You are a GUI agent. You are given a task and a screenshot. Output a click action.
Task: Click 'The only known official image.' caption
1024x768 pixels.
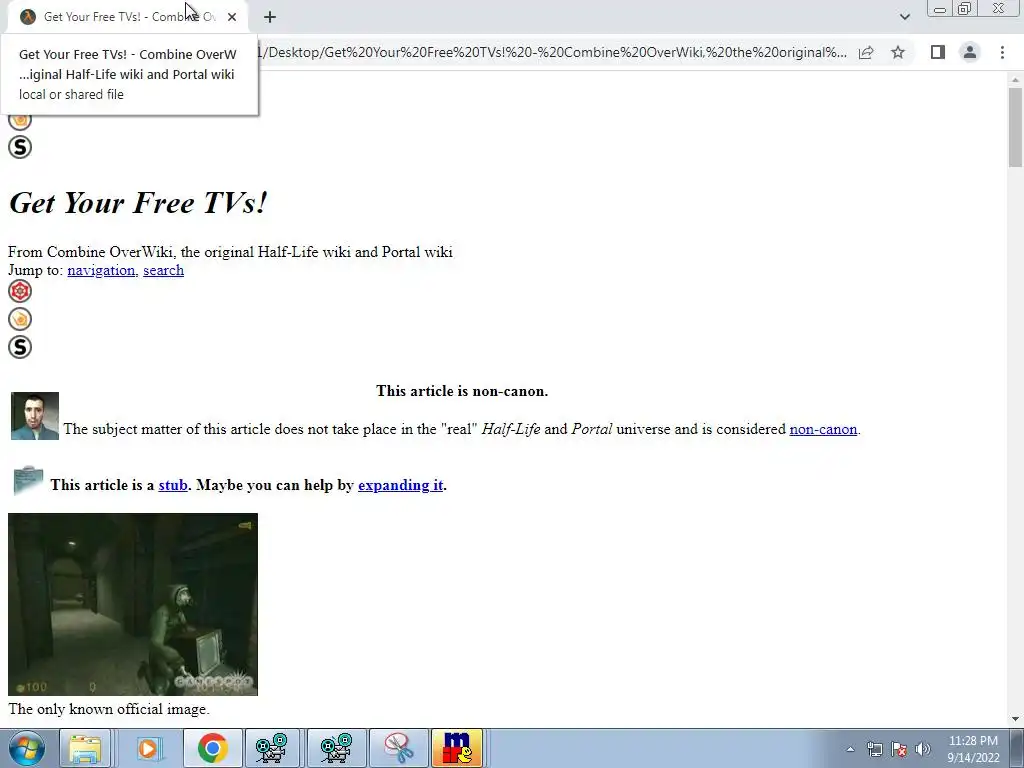click(x=109, y=709)
